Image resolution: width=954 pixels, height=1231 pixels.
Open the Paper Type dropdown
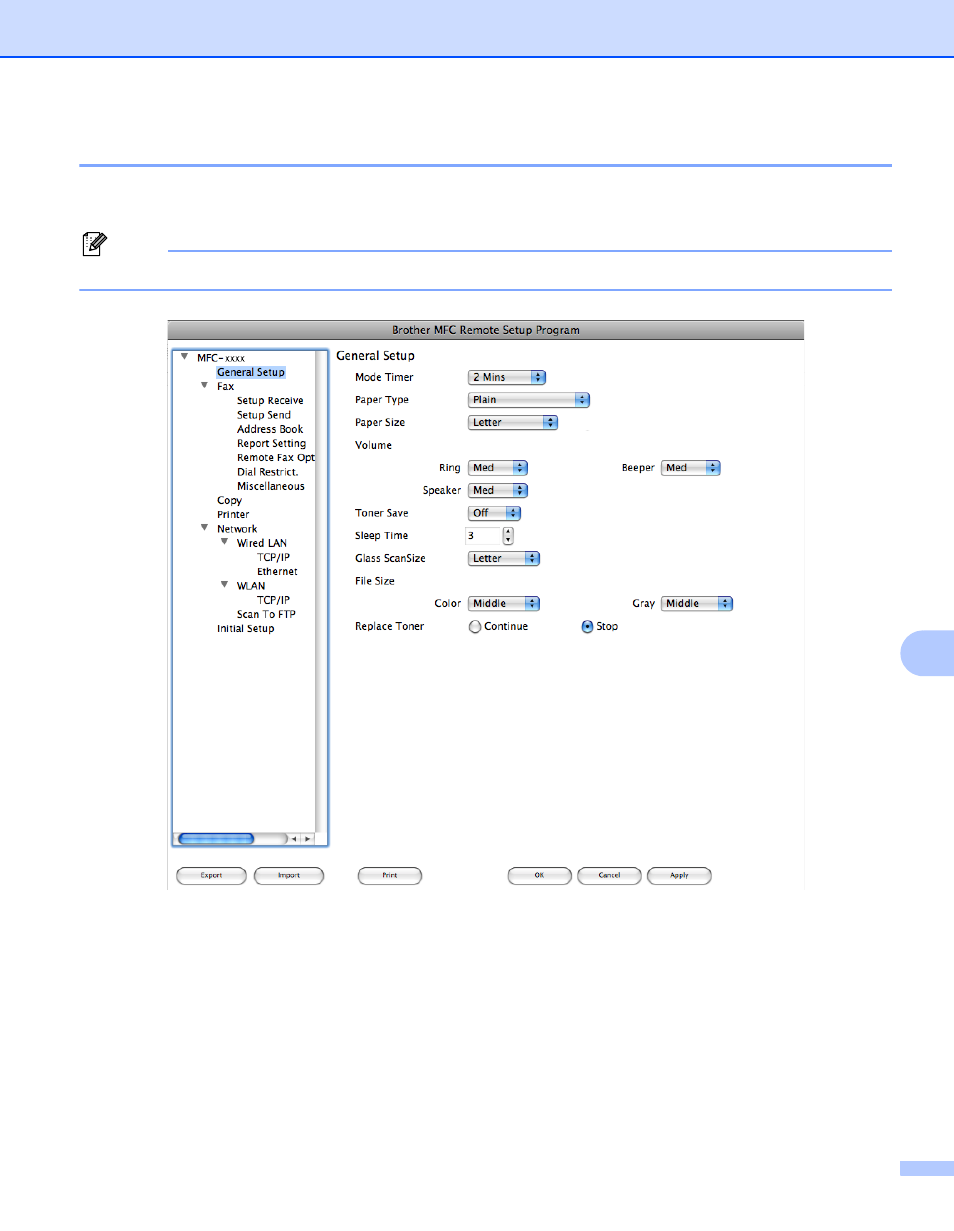coord(529,399)
